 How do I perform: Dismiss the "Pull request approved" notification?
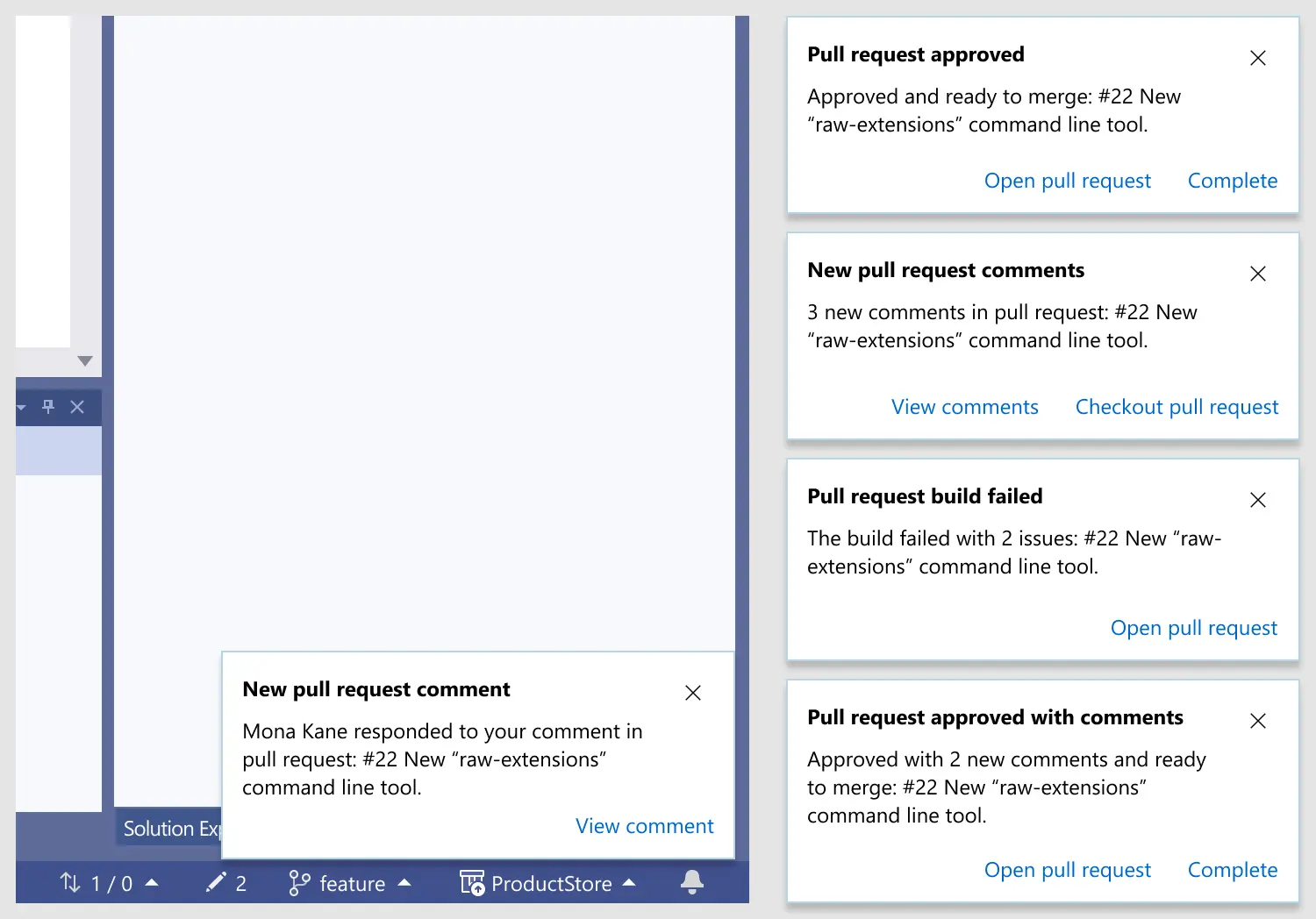1257,58
